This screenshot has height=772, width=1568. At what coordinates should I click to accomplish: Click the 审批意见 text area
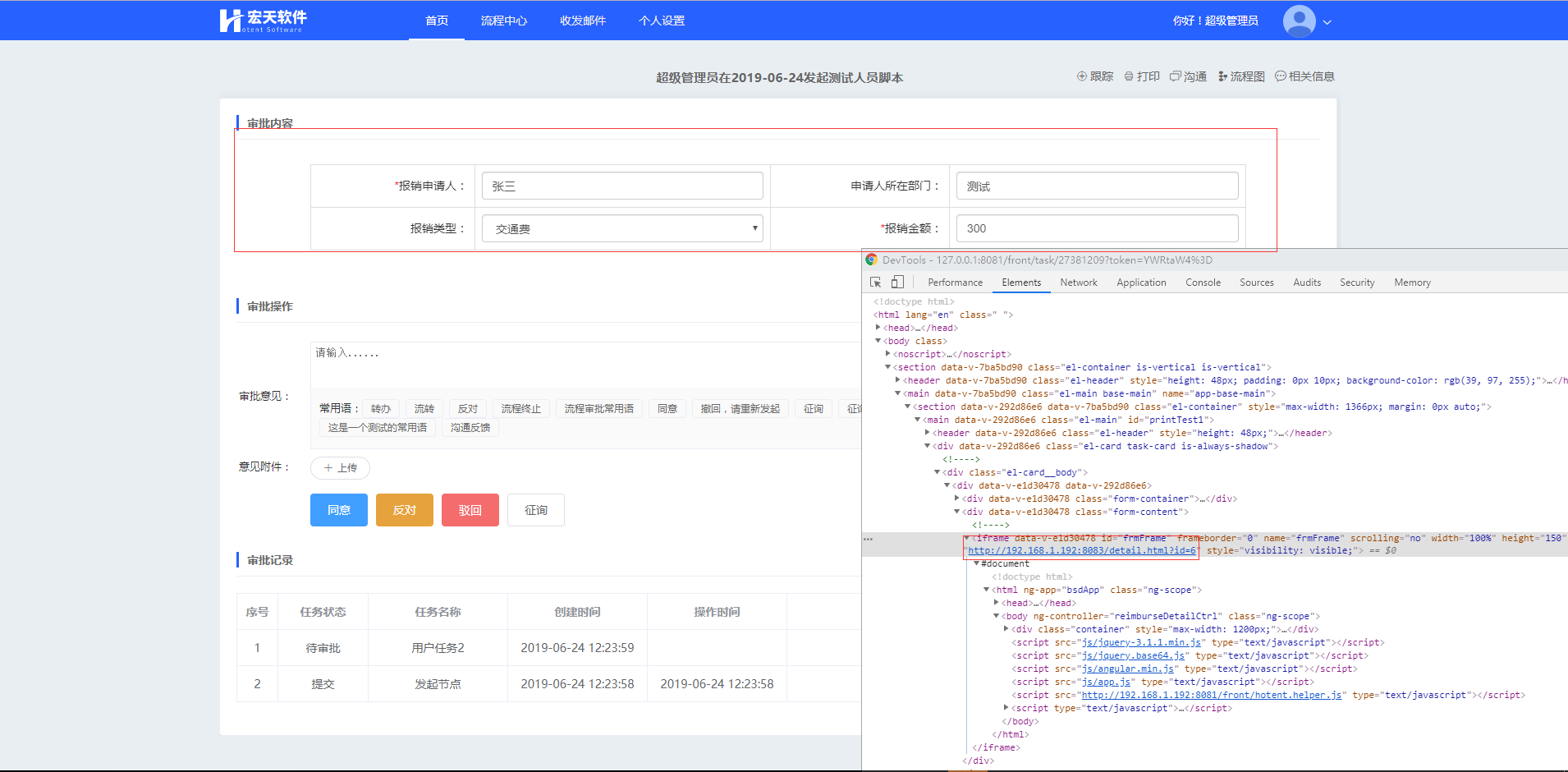[x=585, y=364]
